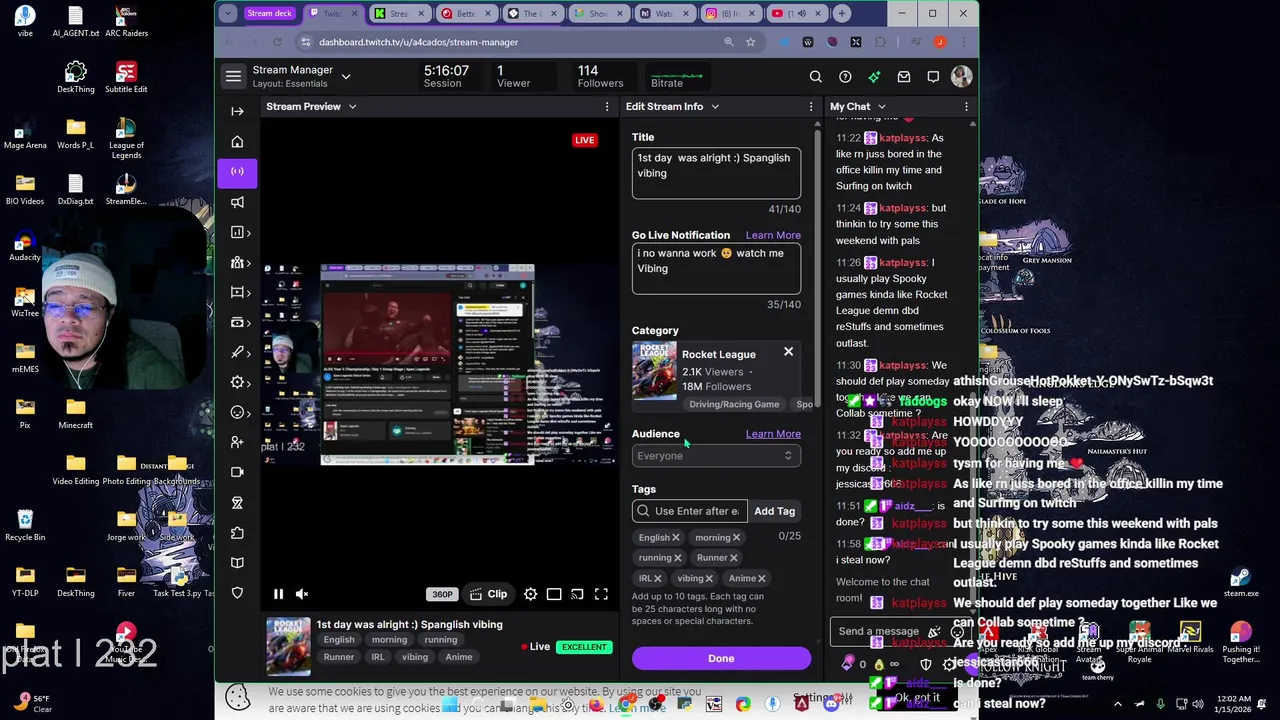Click the stream Title text field
Screen dimensions: 1280x720
(716, 174)
